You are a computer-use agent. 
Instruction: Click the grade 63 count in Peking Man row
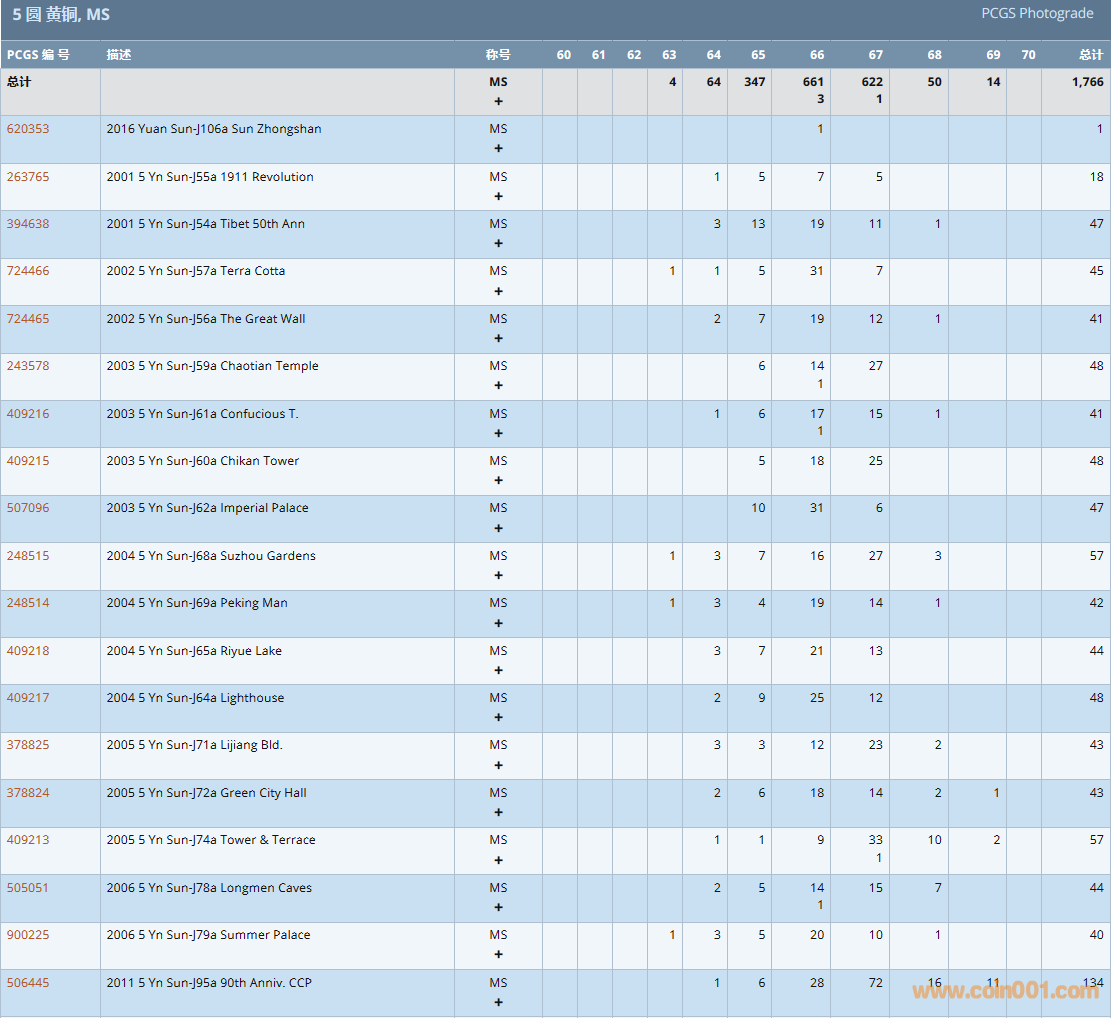point(672,603)
